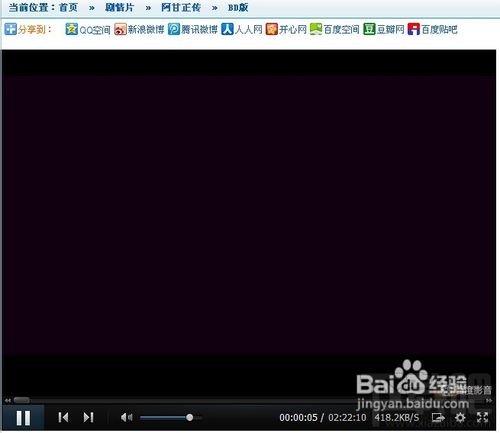The height and width of the screenshot is (433, 500).
Task: Share to 豆瓣网
Action: point(384,29)
